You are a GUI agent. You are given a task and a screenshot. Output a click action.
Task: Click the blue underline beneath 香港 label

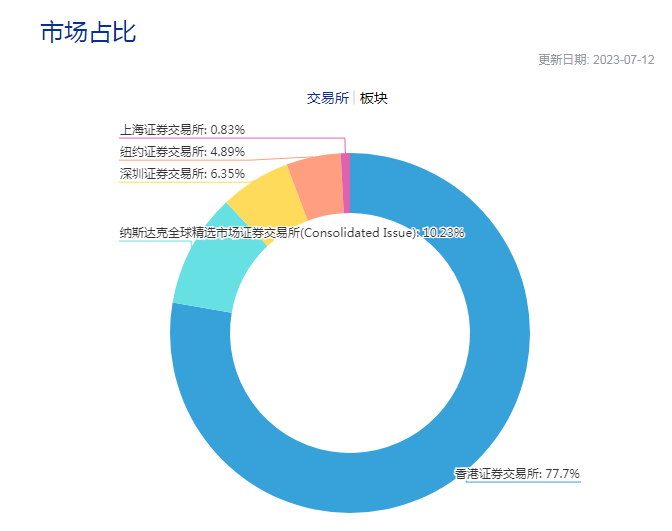click(523, 482)
